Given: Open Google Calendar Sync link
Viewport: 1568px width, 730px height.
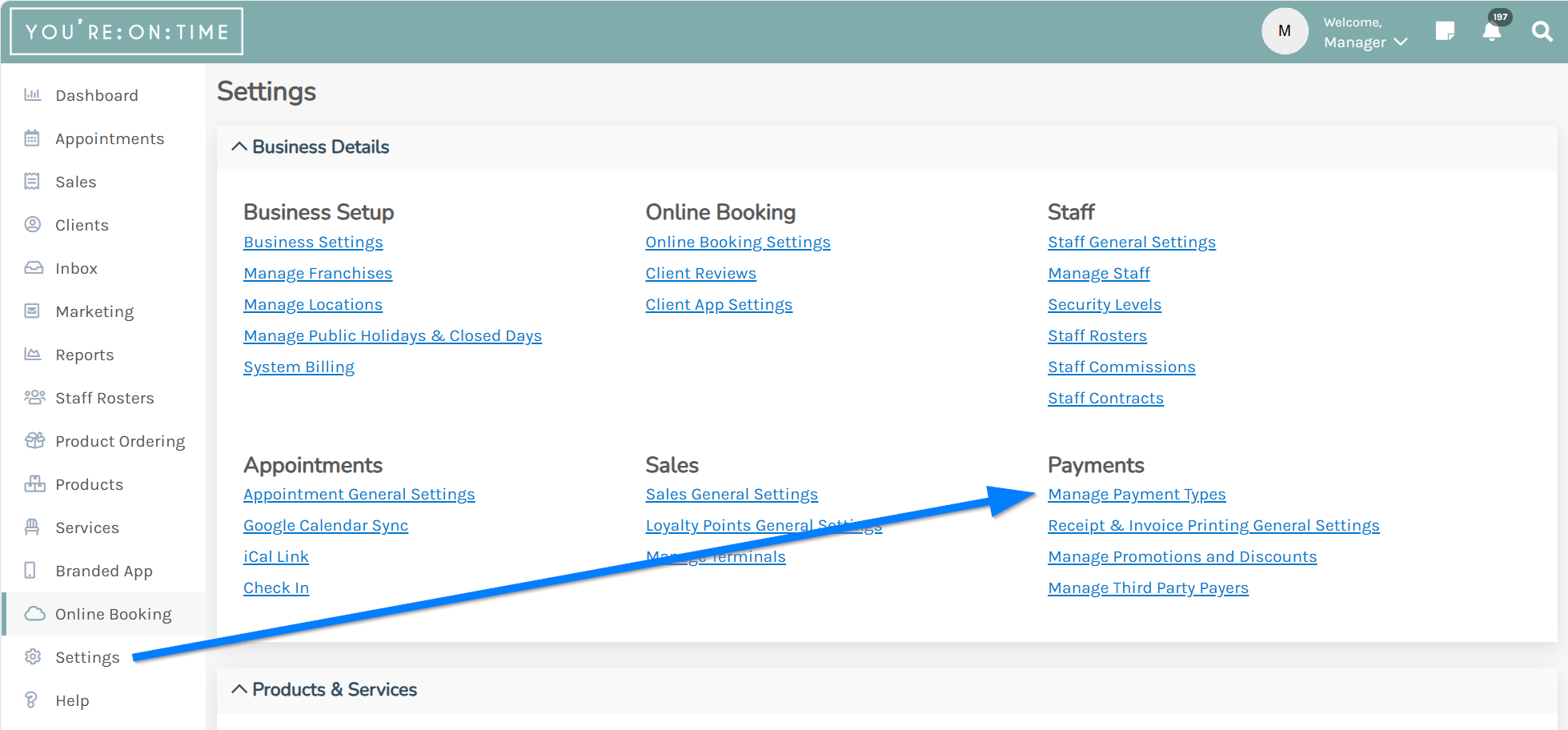Looking at the screenshot, I should [x=326, y=525].
